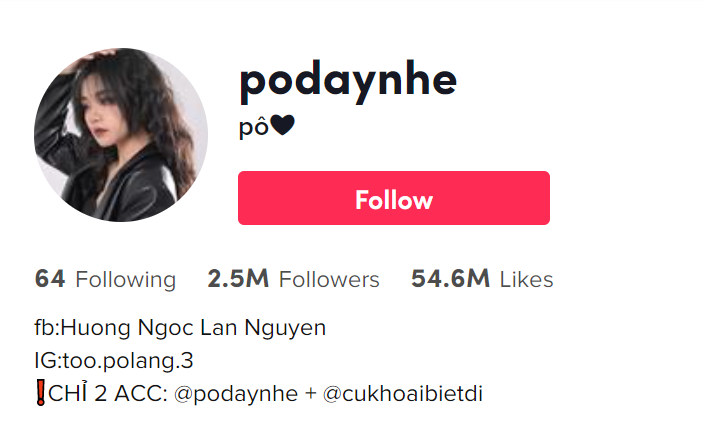
Task: Select the IG:too.polang.3 bio line
Action: point(114,361)
